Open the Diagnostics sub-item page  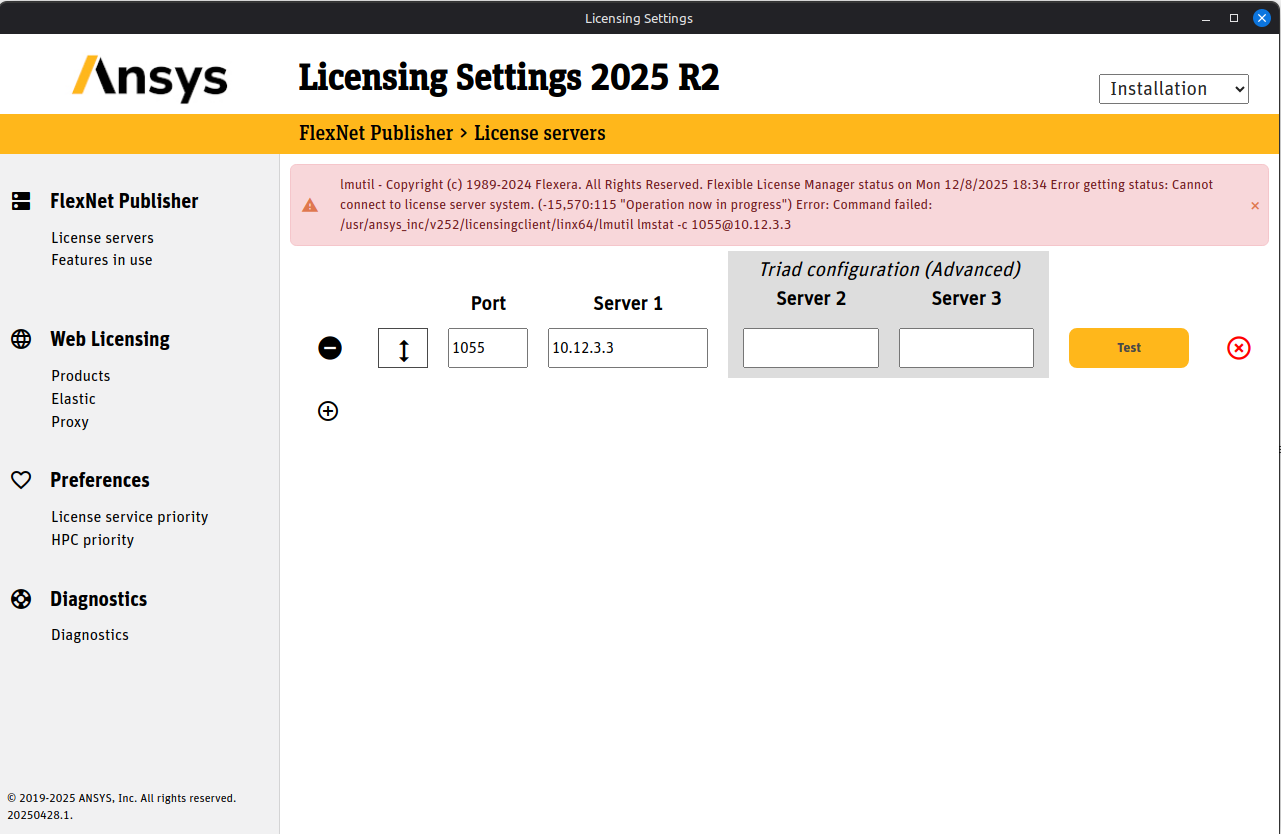(90, 635)
